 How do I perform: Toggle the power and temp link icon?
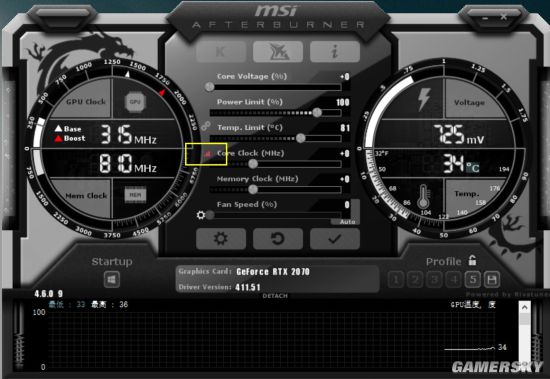point(206,125)
